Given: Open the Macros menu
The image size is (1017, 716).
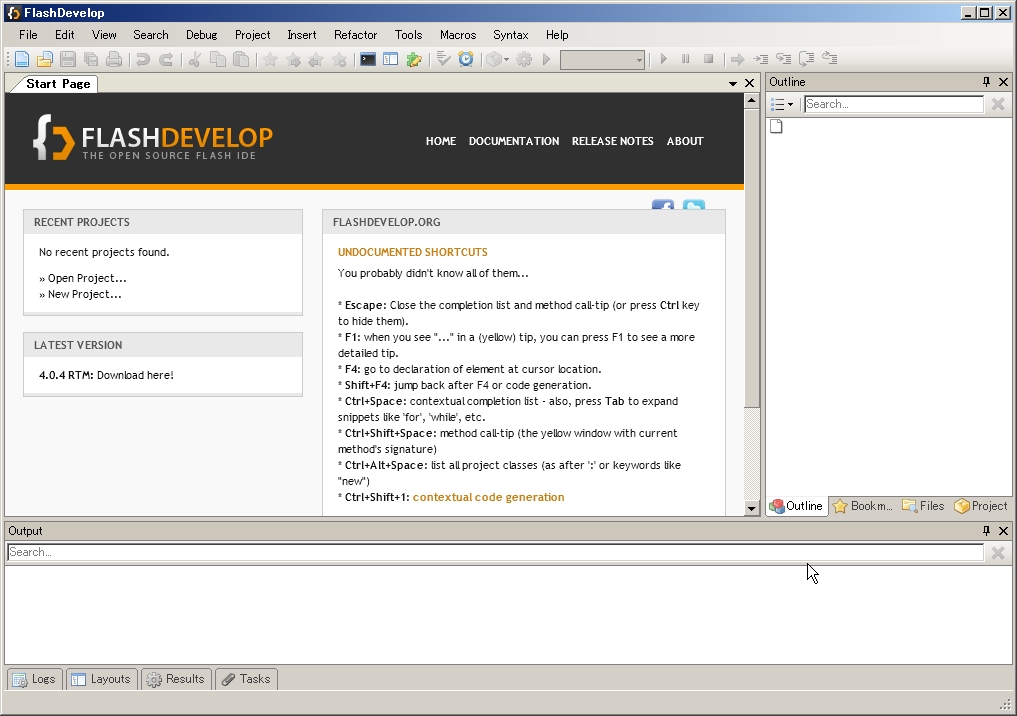Looking at the screenshot, I should pyautogui.click(x=458, y=35).
